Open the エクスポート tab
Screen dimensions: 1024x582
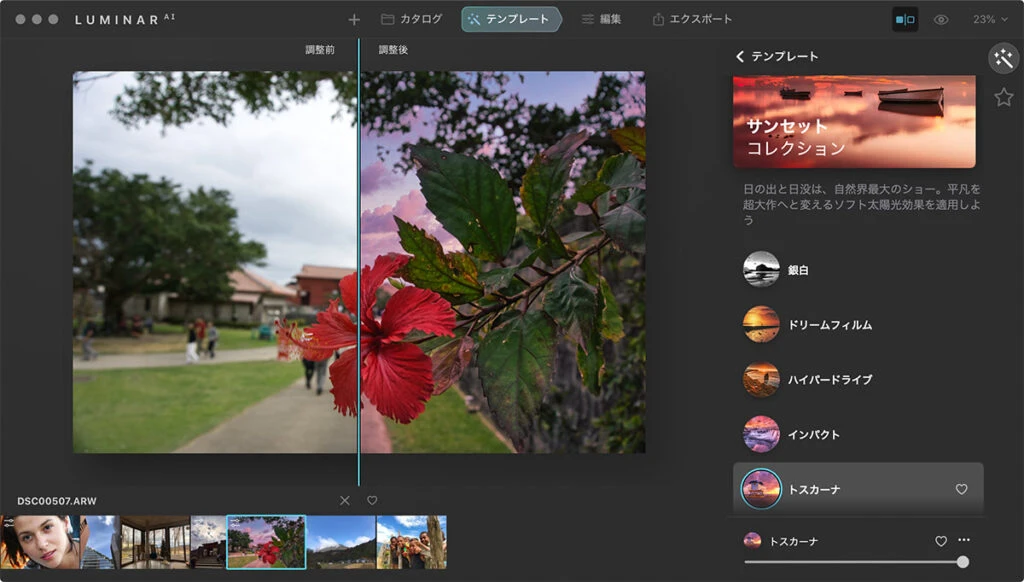click(692, 19)
